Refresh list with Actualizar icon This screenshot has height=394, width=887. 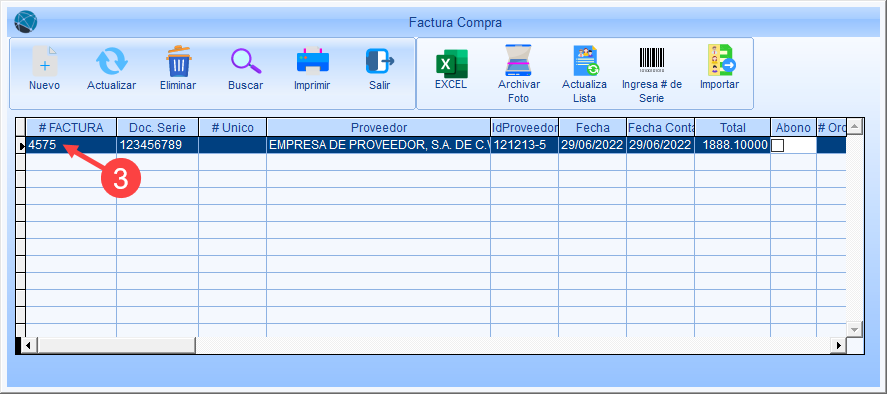(x=111, y=61)
